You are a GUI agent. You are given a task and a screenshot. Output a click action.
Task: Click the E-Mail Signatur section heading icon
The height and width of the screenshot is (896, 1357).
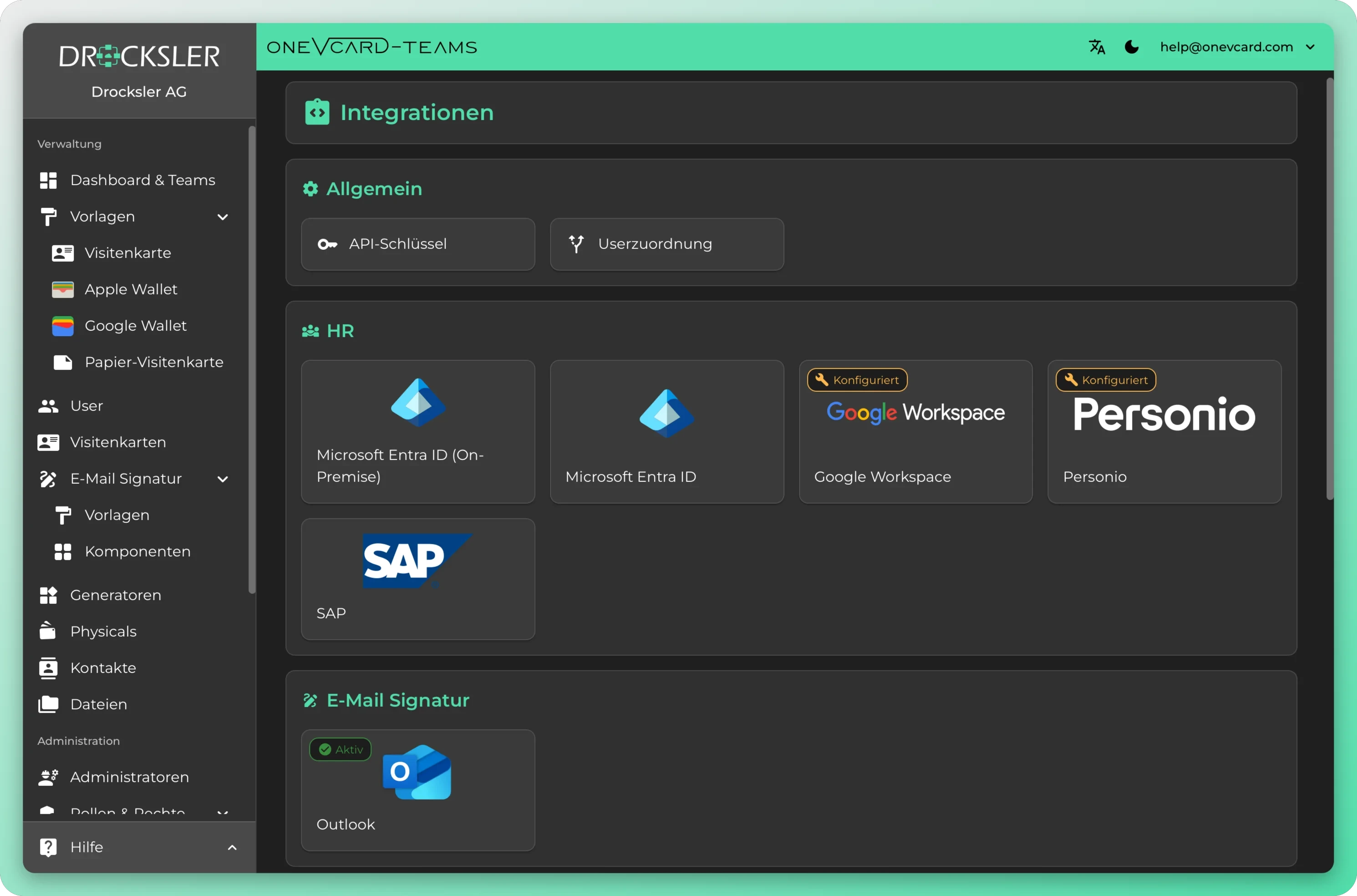point(310,701)
